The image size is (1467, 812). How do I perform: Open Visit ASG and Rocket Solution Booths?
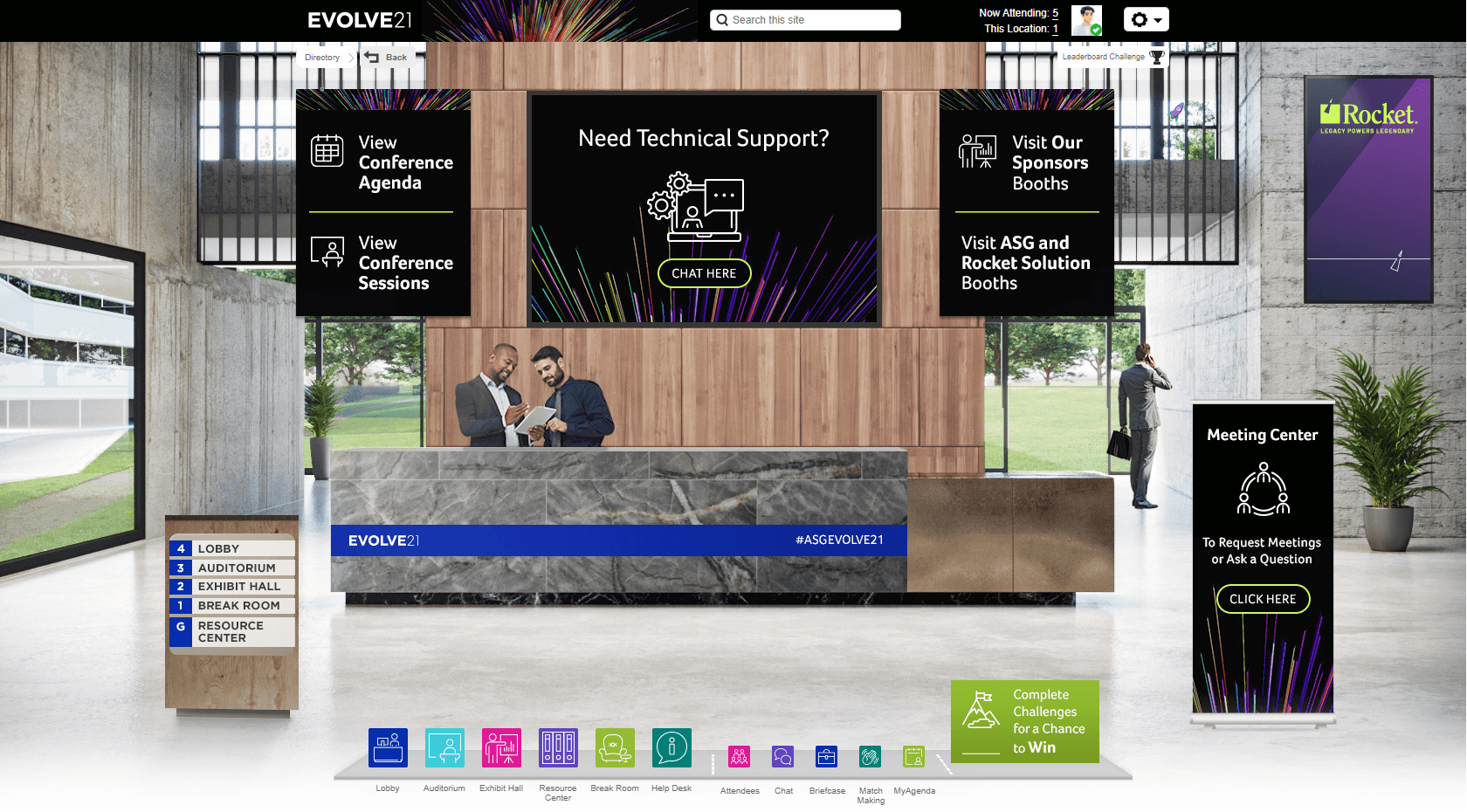coord(1026,263)
